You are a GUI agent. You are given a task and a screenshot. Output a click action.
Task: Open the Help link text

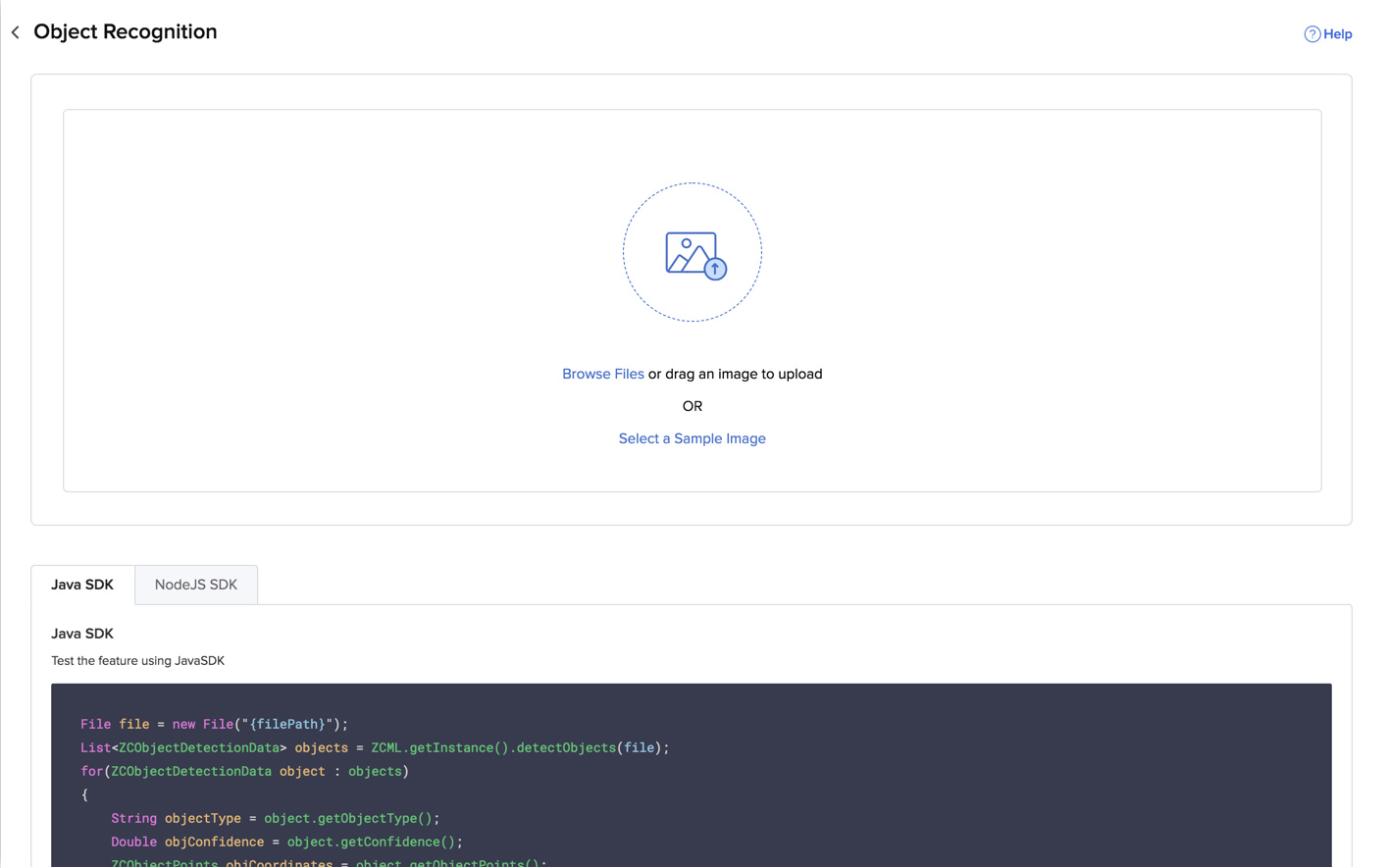pos(1338,34)
